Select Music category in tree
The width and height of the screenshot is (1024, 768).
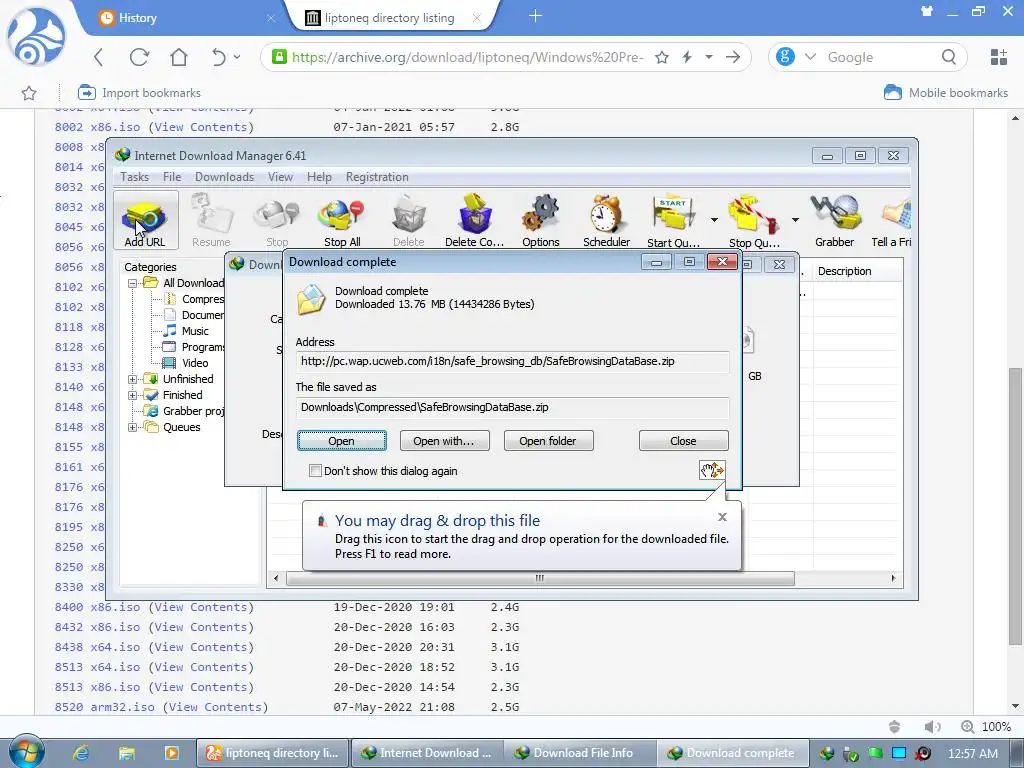pos(195,331)
